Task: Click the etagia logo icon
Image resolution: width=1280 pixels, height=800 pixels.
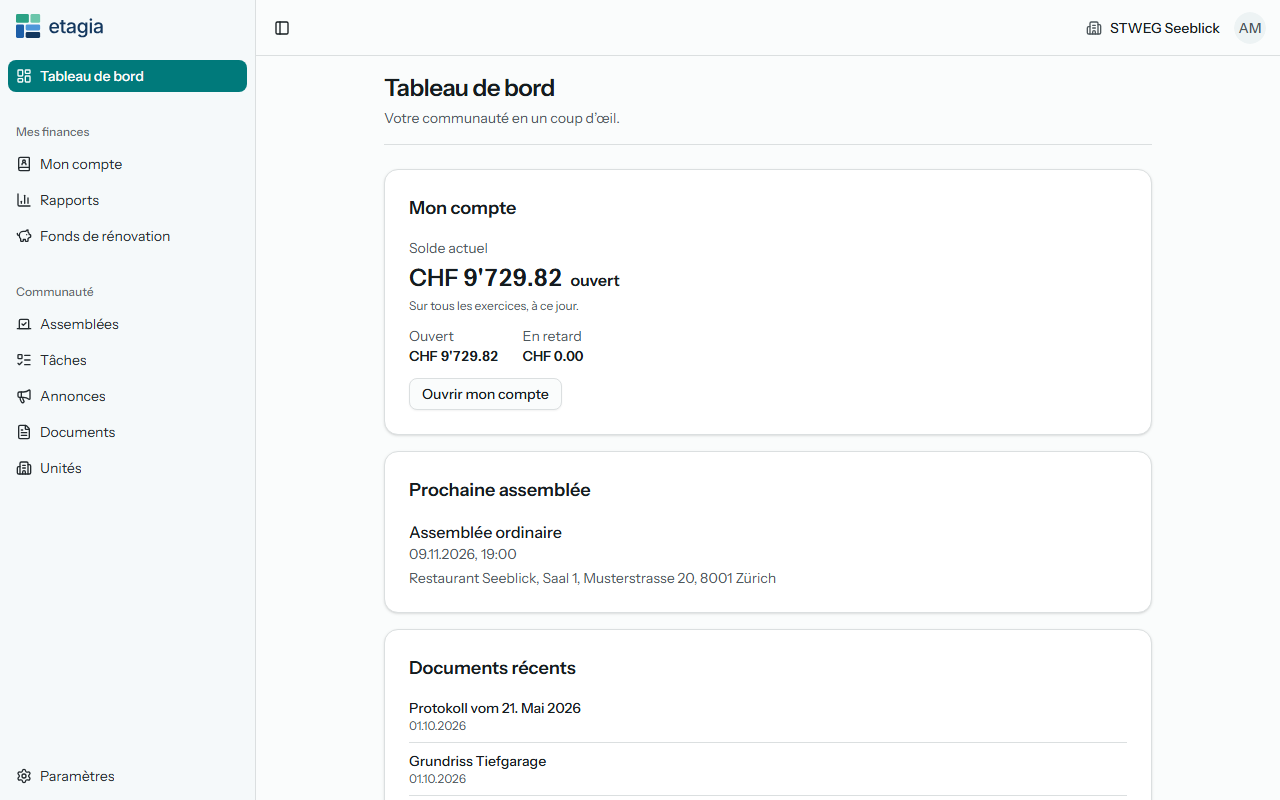Action: [28, 27]
